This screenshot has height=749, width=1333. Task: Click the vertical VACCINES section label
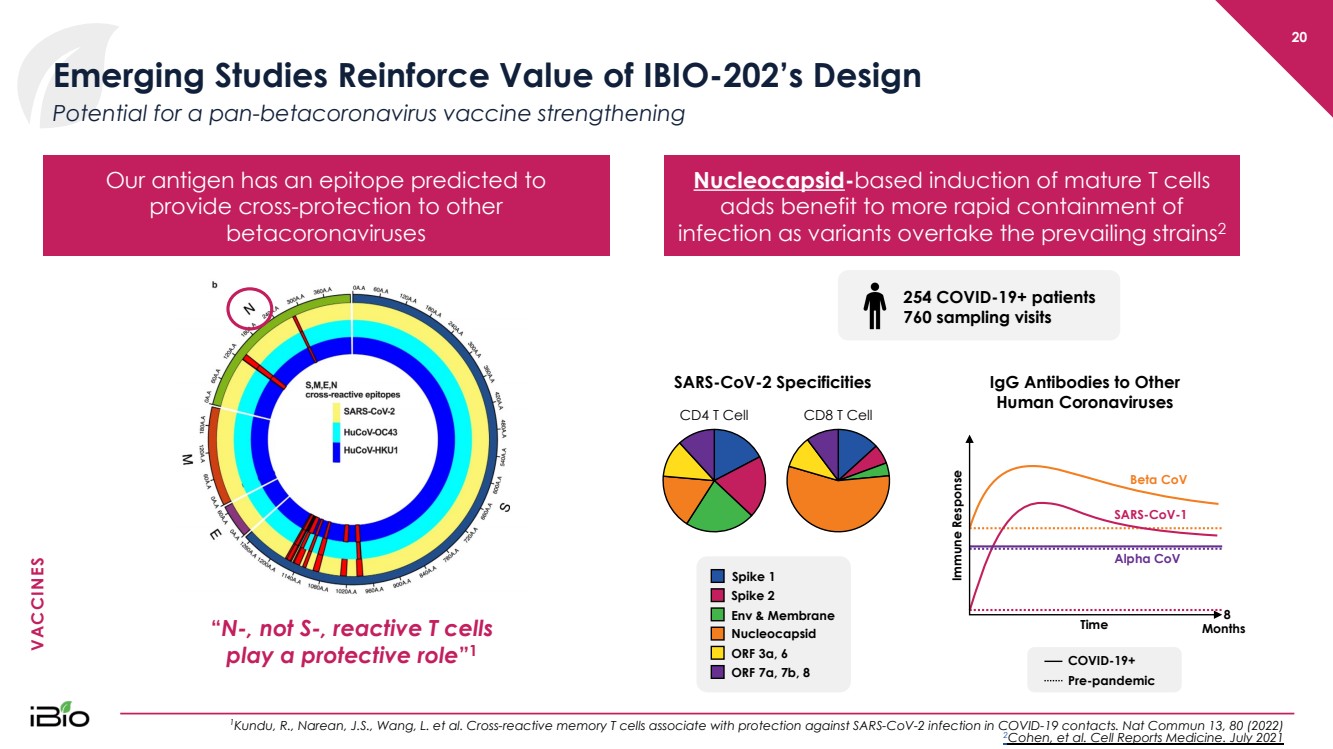(38, 604)
